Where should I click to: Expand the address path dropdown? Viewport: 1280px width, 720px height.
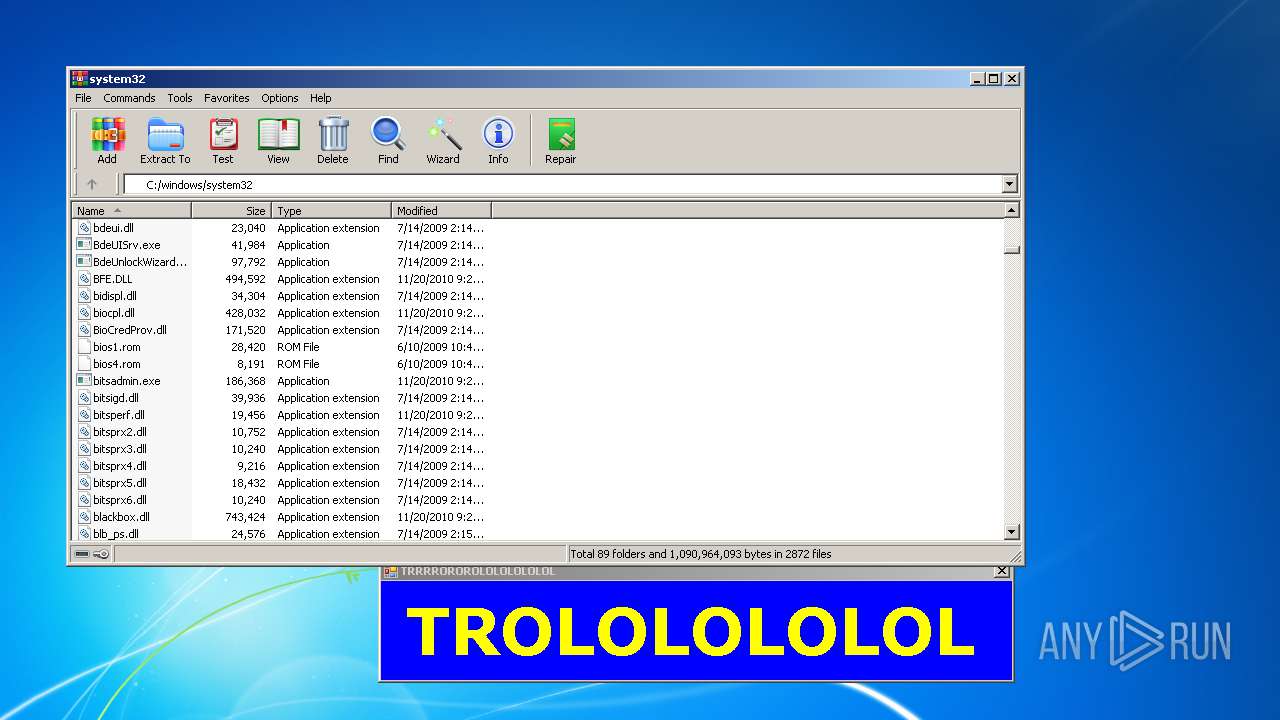pos(1009,184)
